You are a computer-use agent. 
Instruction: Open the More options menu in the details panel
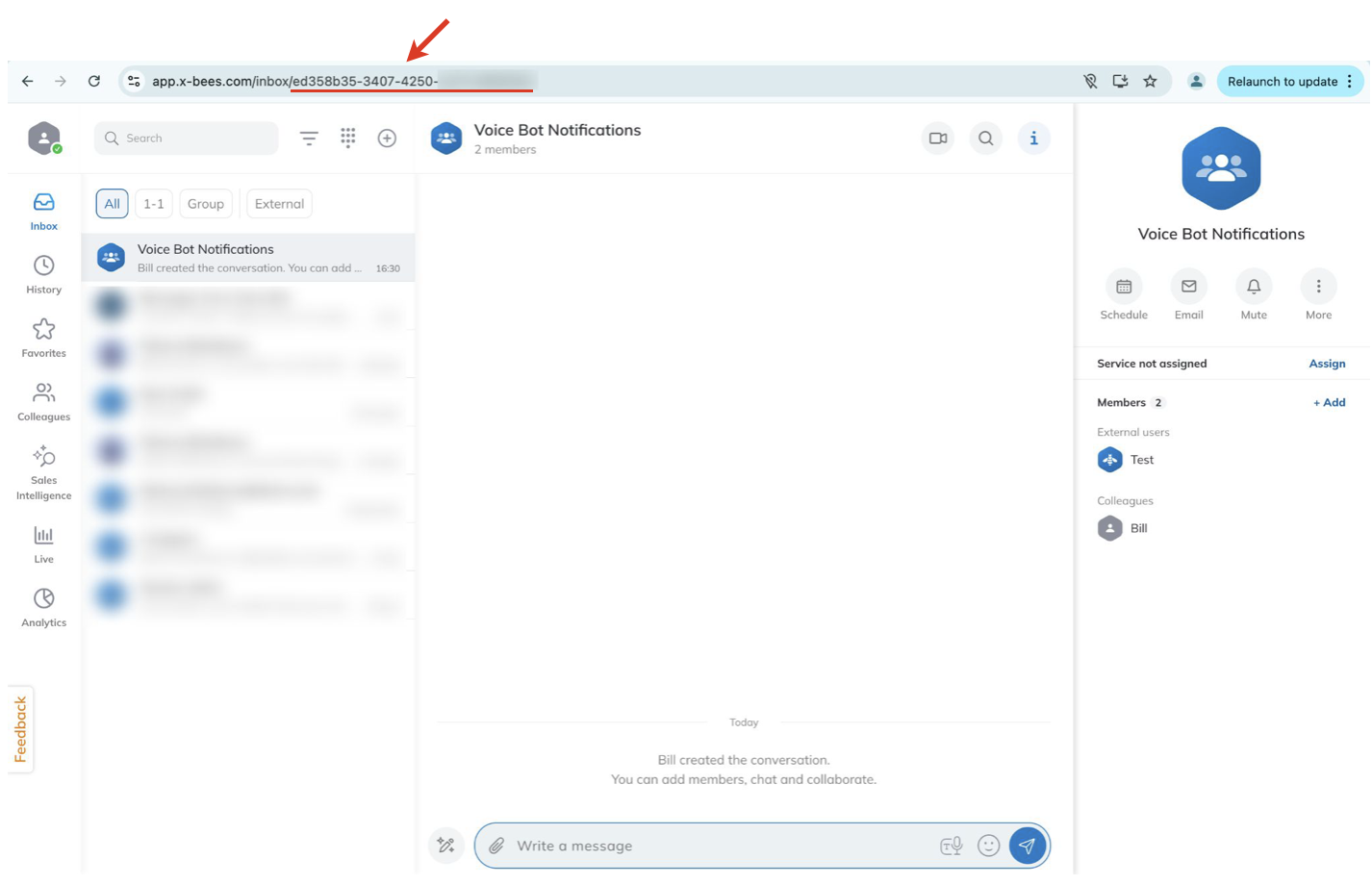click(x=1318, y=287)
